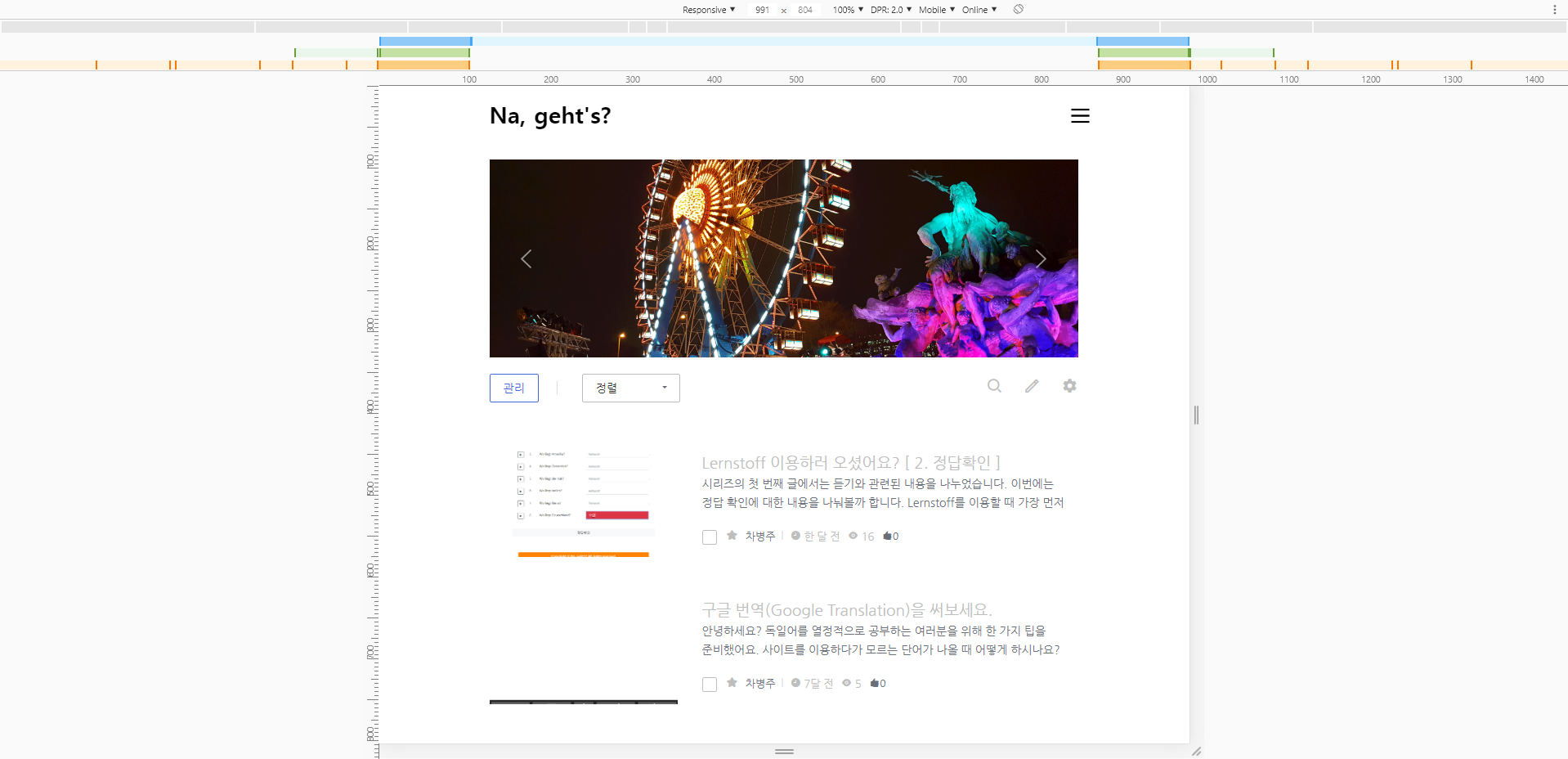Click the excerpt starting 시리즈의 첫 번째 글에서는

(x=883, y=493)
